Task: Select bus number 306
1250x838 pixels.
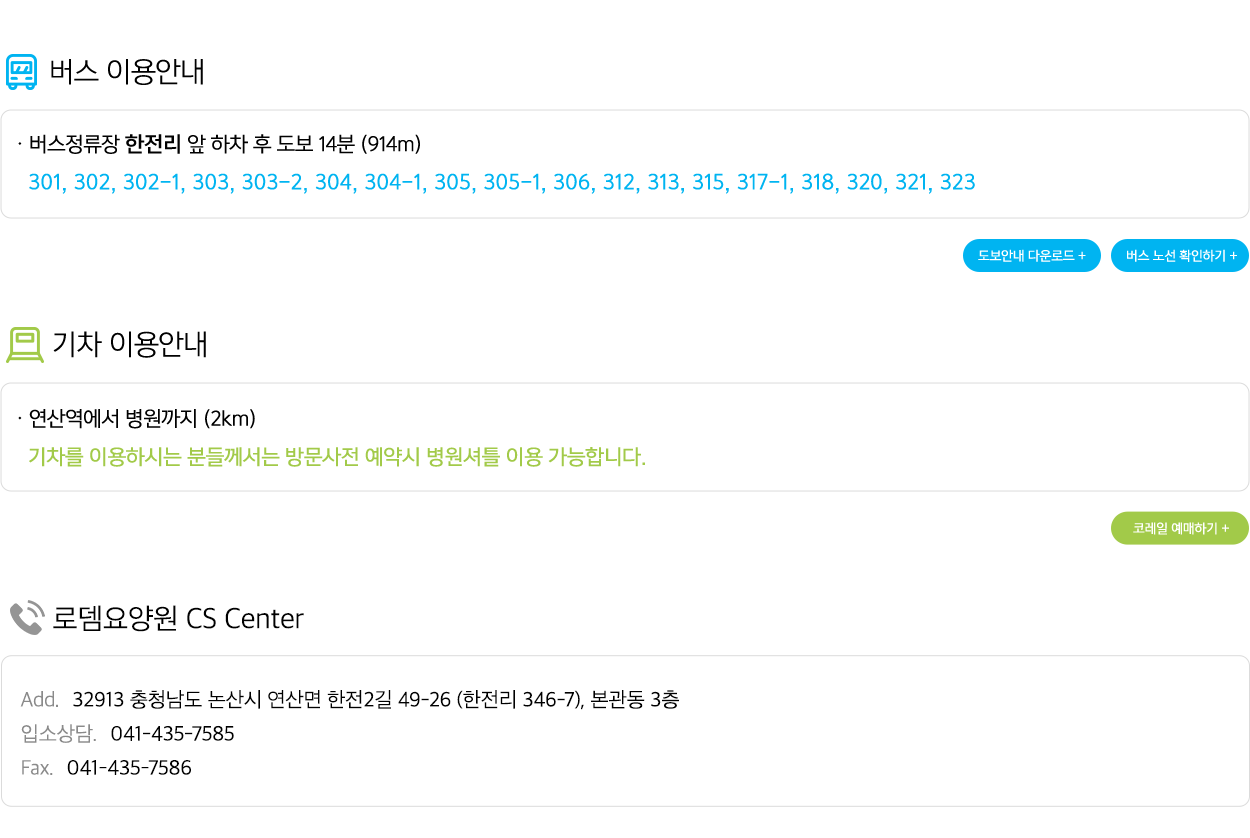Action: pos(572,183)
